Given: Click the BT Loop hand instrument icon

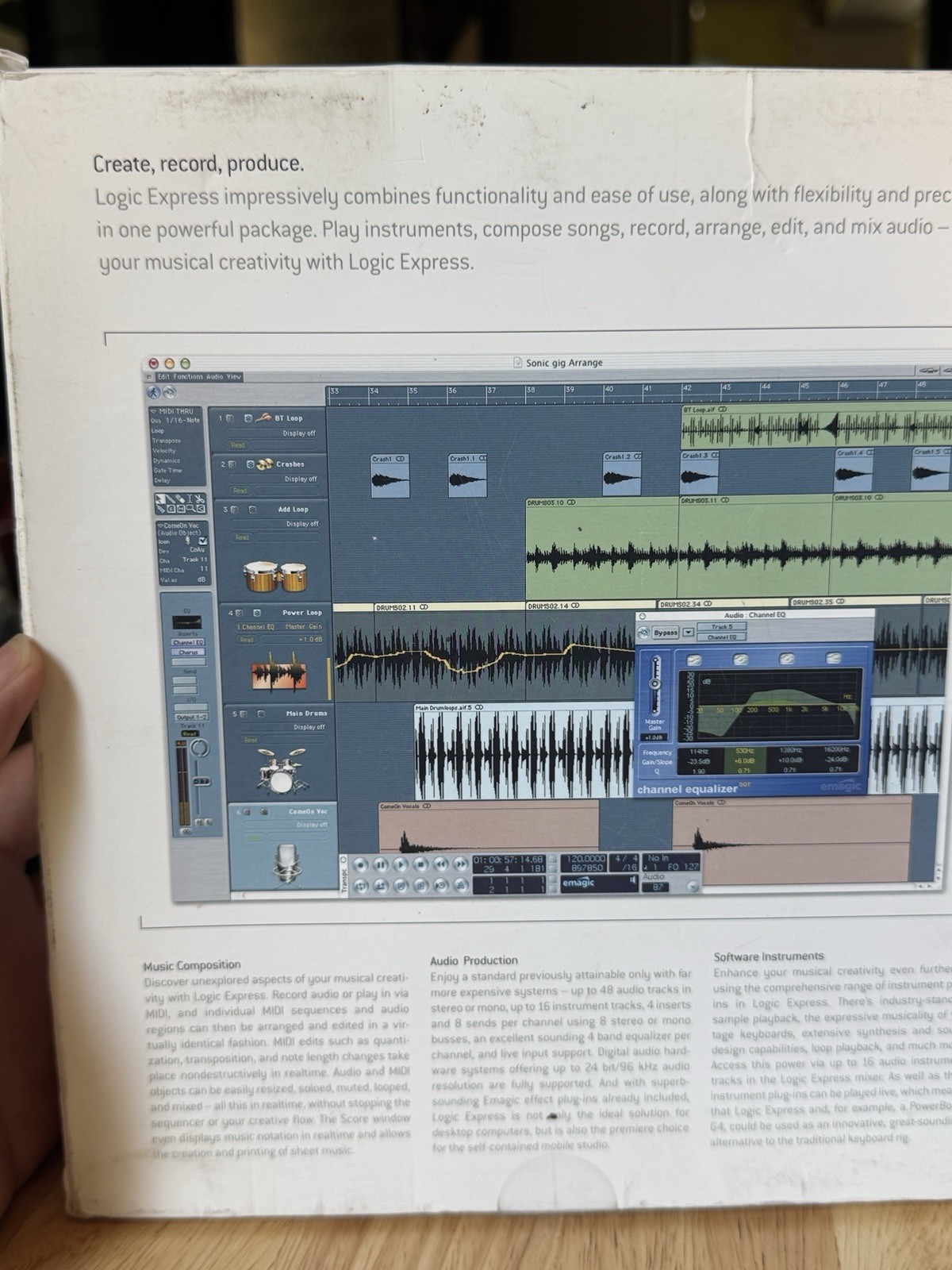Looking at the screenshot, I should point(263,418).
